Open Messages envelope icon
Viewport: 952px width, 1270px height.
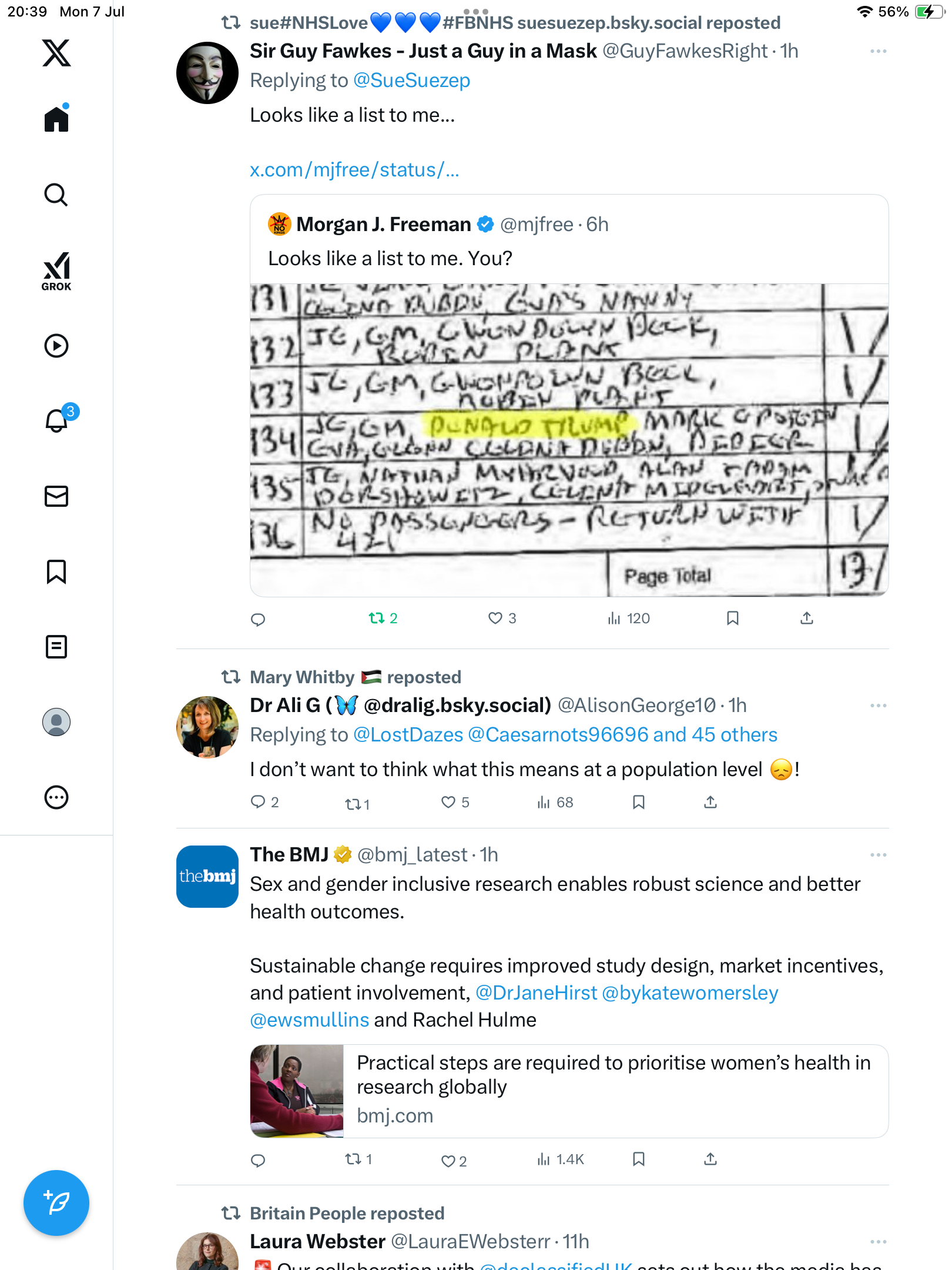pos(56,496)
